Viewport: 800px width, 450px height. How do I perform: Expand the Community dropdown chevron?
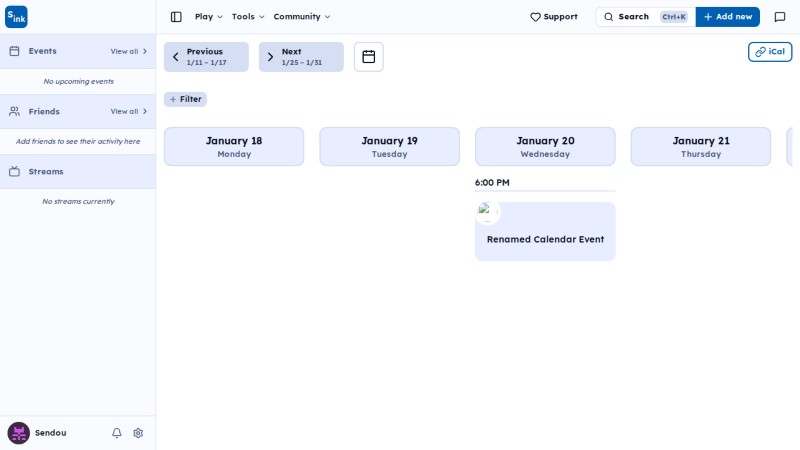pyautogui.click(x=328, y=17)
